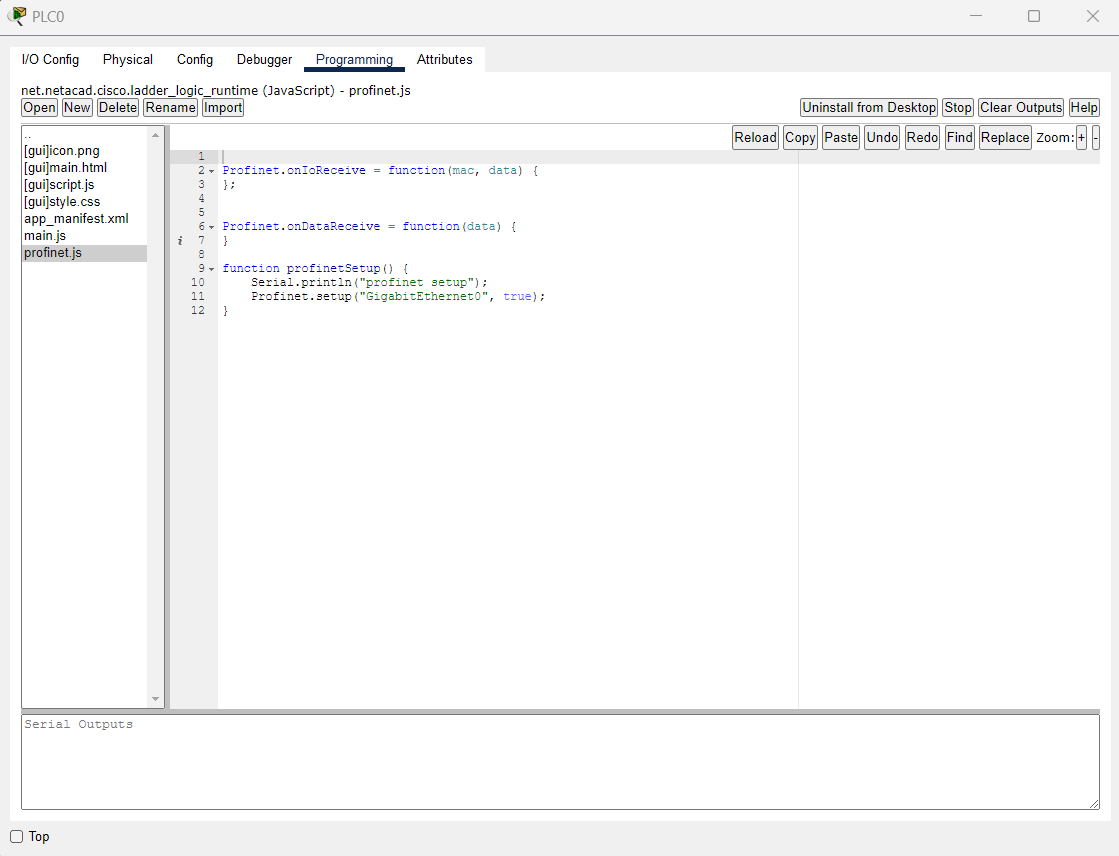
Task: Click the Find button in editor toolbar
Action: pos(959,138)
